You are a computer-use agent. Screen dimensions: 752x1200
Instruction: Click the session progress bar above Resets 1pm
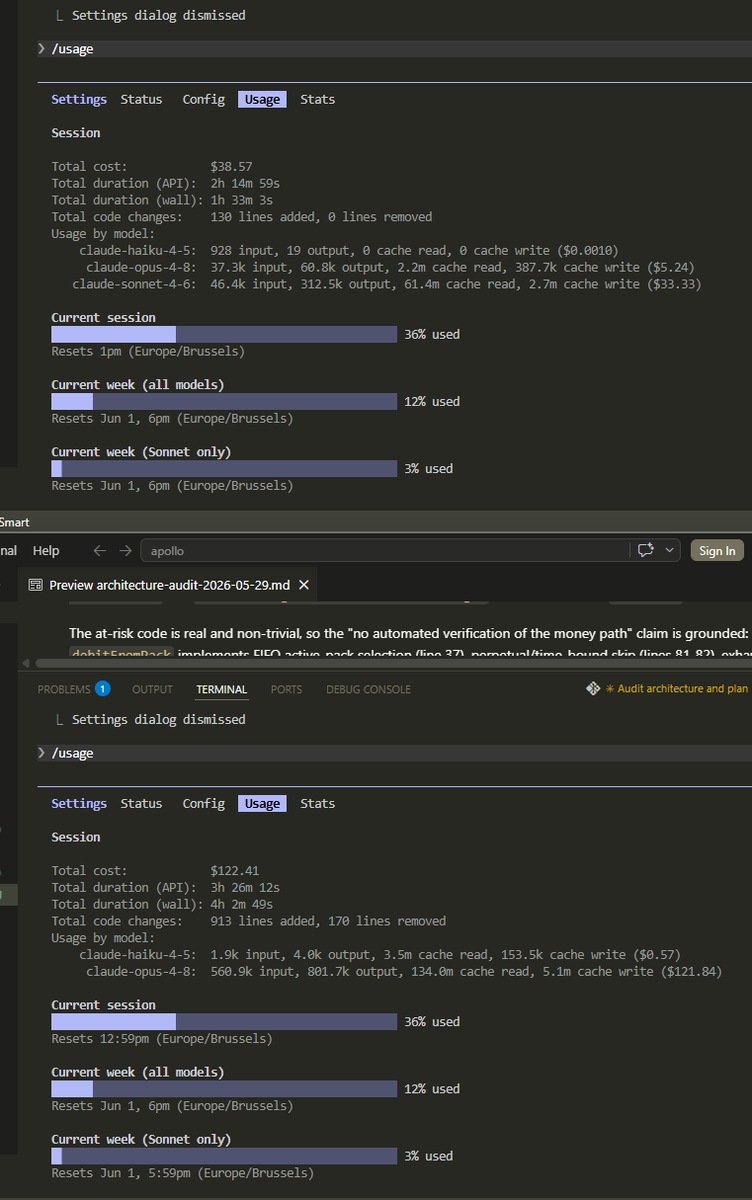click(224, 334)
